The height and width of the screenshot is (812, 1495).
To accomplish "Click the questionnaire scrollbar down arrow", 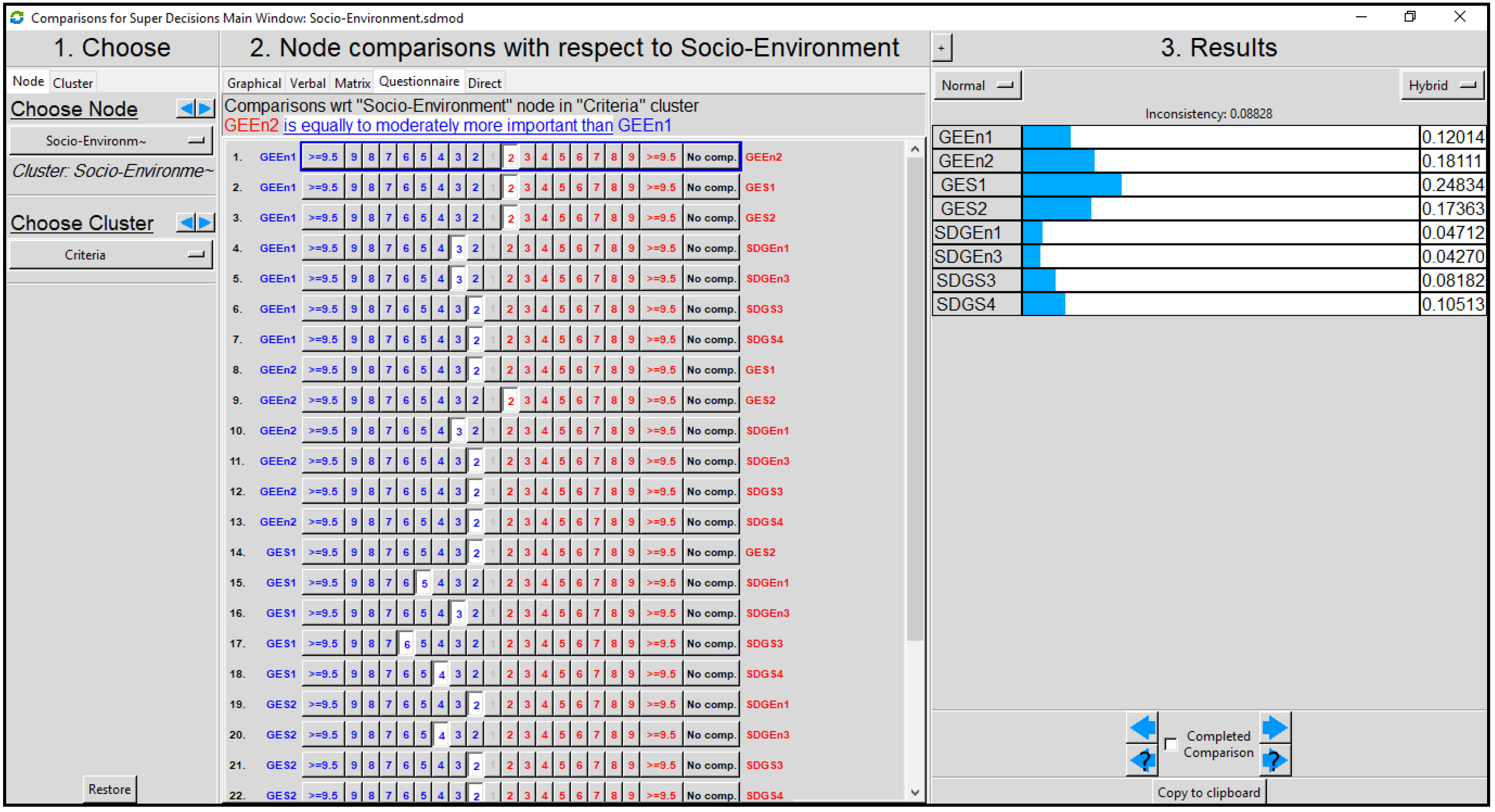I will [915, 793].
